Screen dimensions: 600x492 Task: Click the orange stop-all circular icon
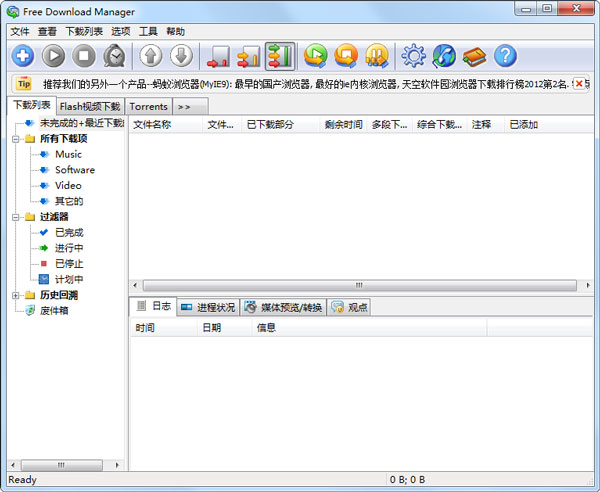pos(346,56)
